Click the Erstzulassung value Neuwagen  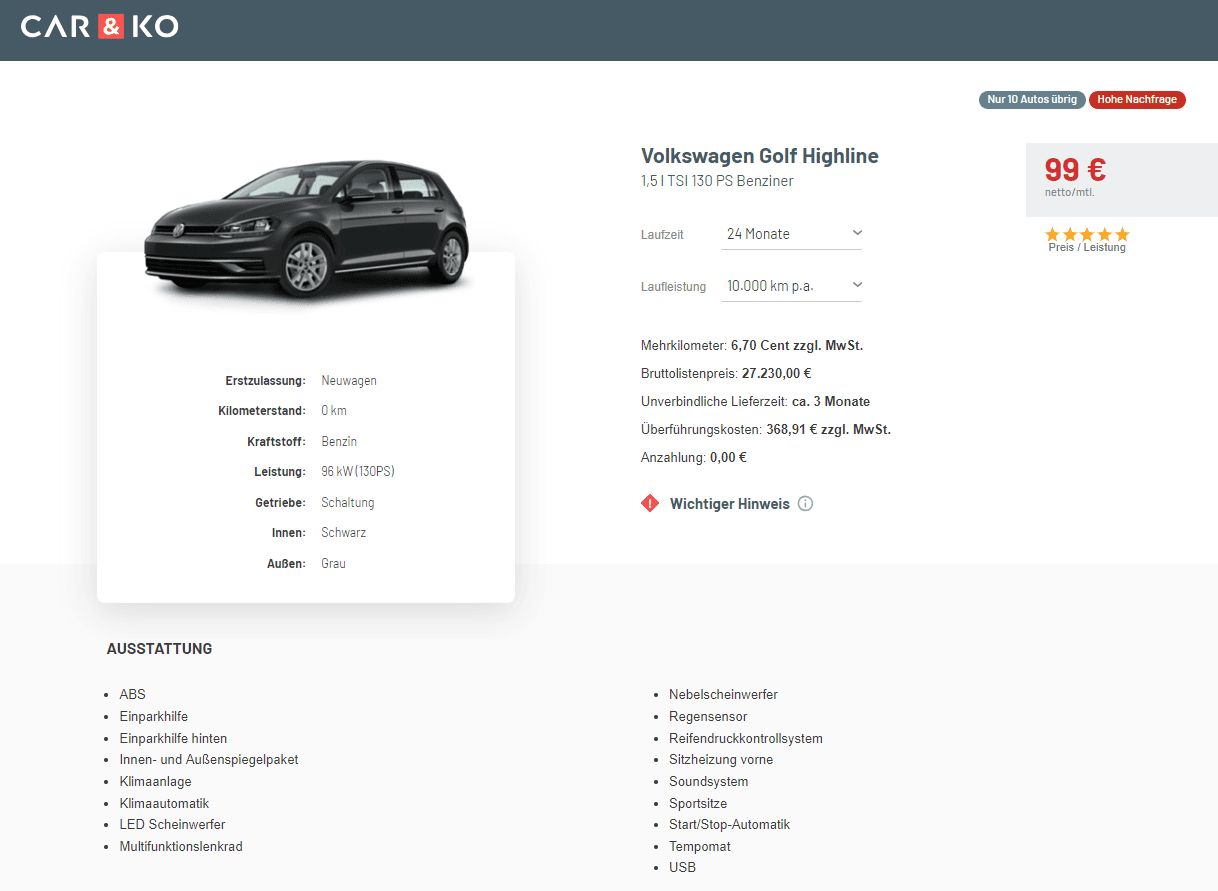point(349,381)
